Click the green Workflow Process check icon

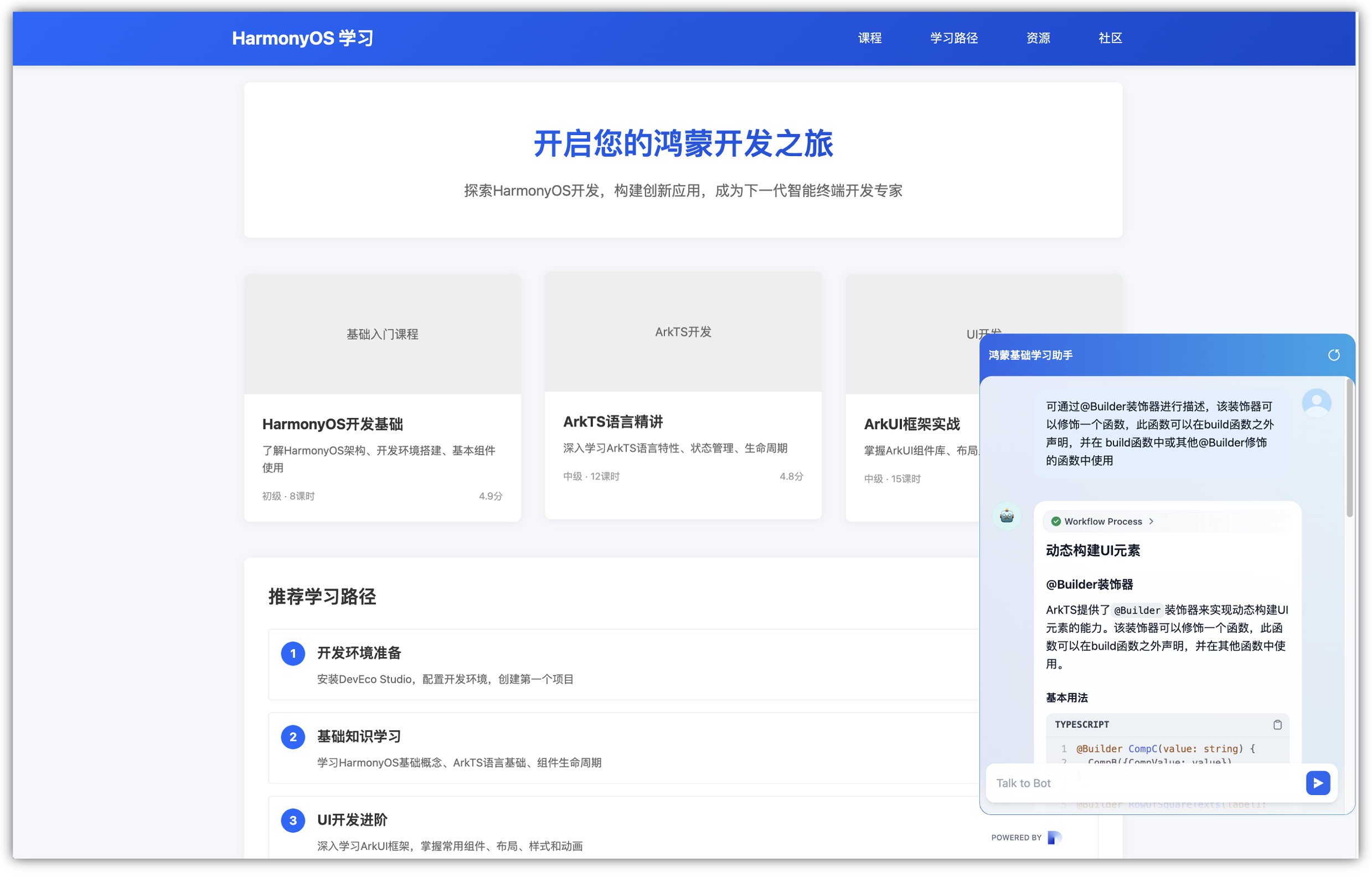(x=1056, y=522)
